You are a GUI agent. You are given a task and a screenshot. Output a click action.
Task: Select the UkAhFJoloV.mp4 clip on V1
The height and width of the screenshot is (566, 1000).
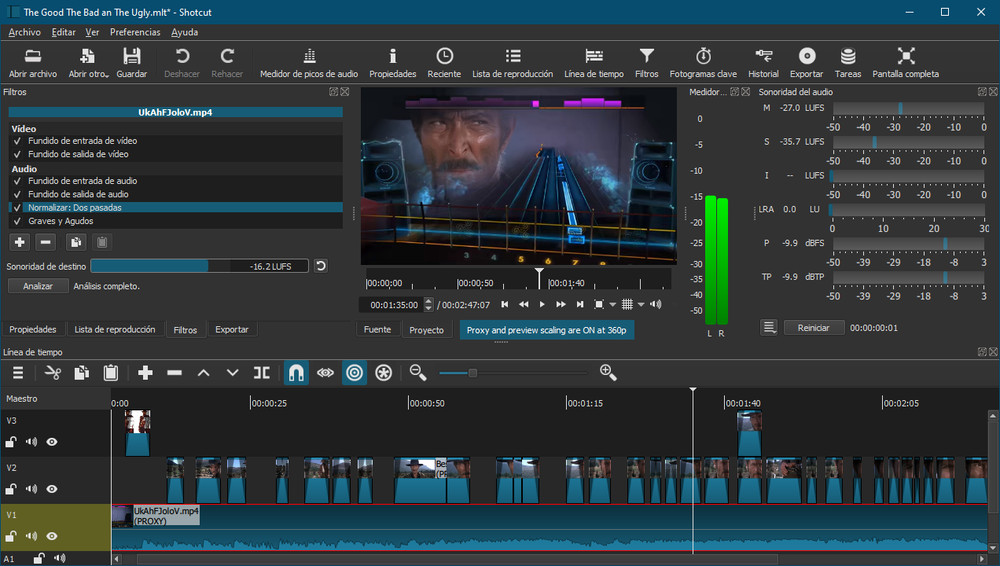[549, 527]
